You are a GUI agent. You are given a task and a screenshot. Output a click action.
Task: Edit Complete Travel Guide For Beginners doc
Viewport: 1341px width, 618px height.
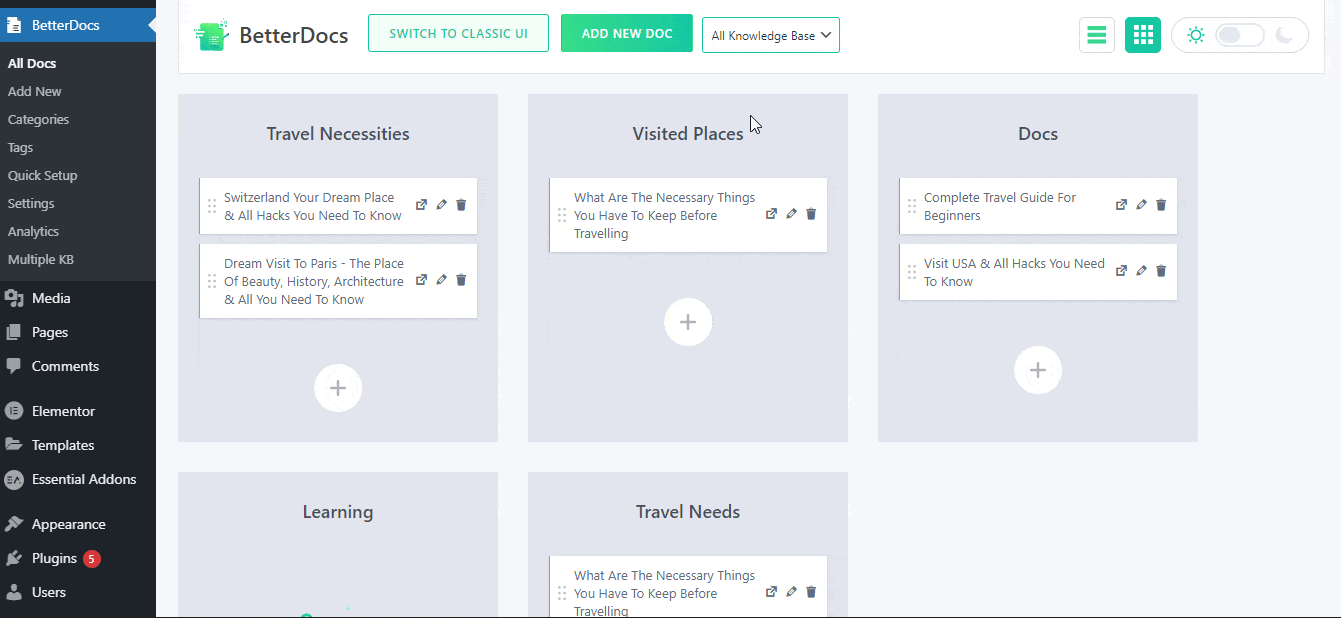tap(1141, 205)
